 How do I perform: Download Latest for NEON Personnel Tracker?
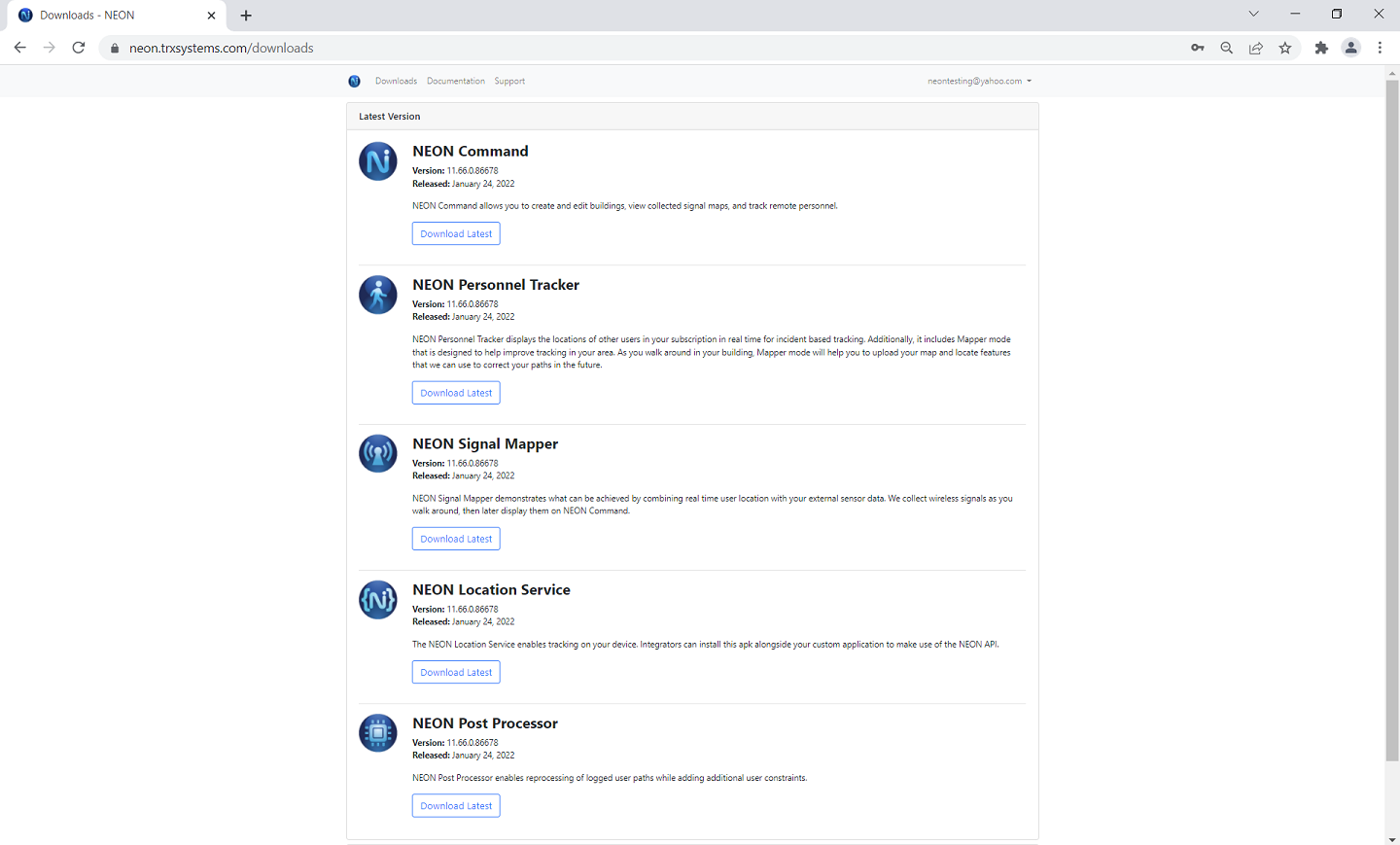click(x=456, y=393)
